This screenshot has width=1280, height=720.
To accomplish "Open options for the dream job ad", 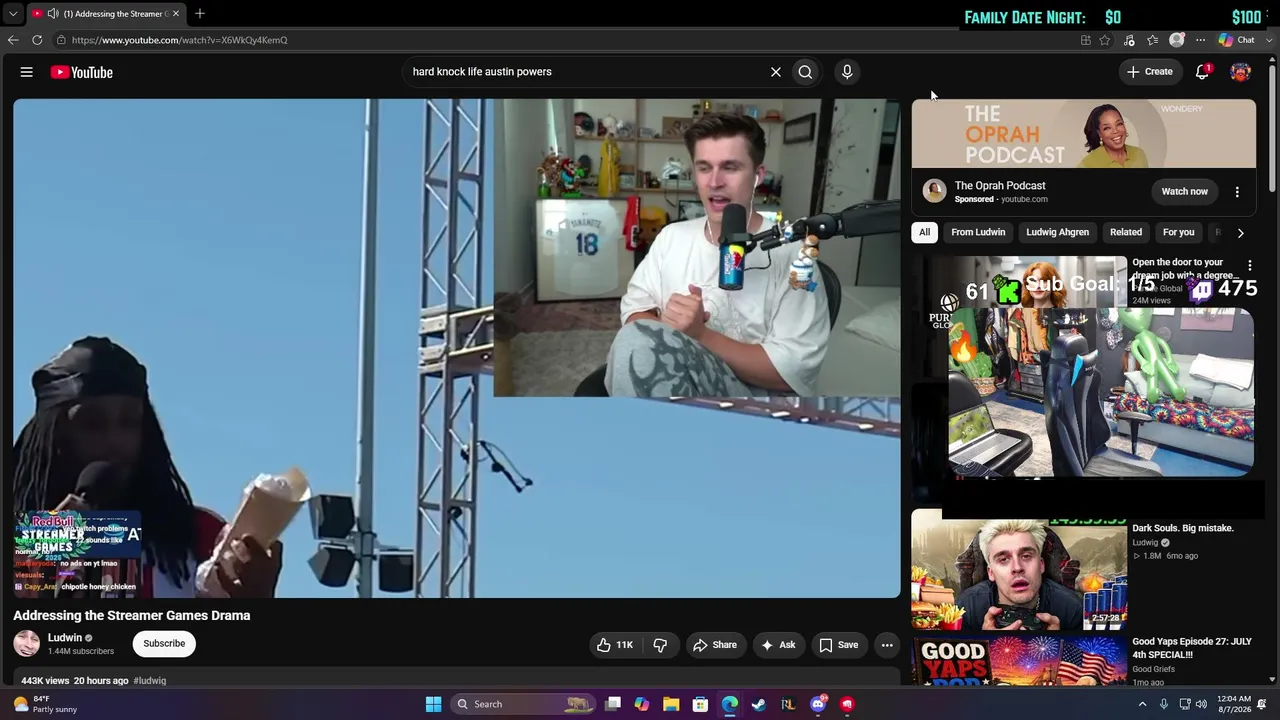I will pyautogui.click(x=1249, y=266).
